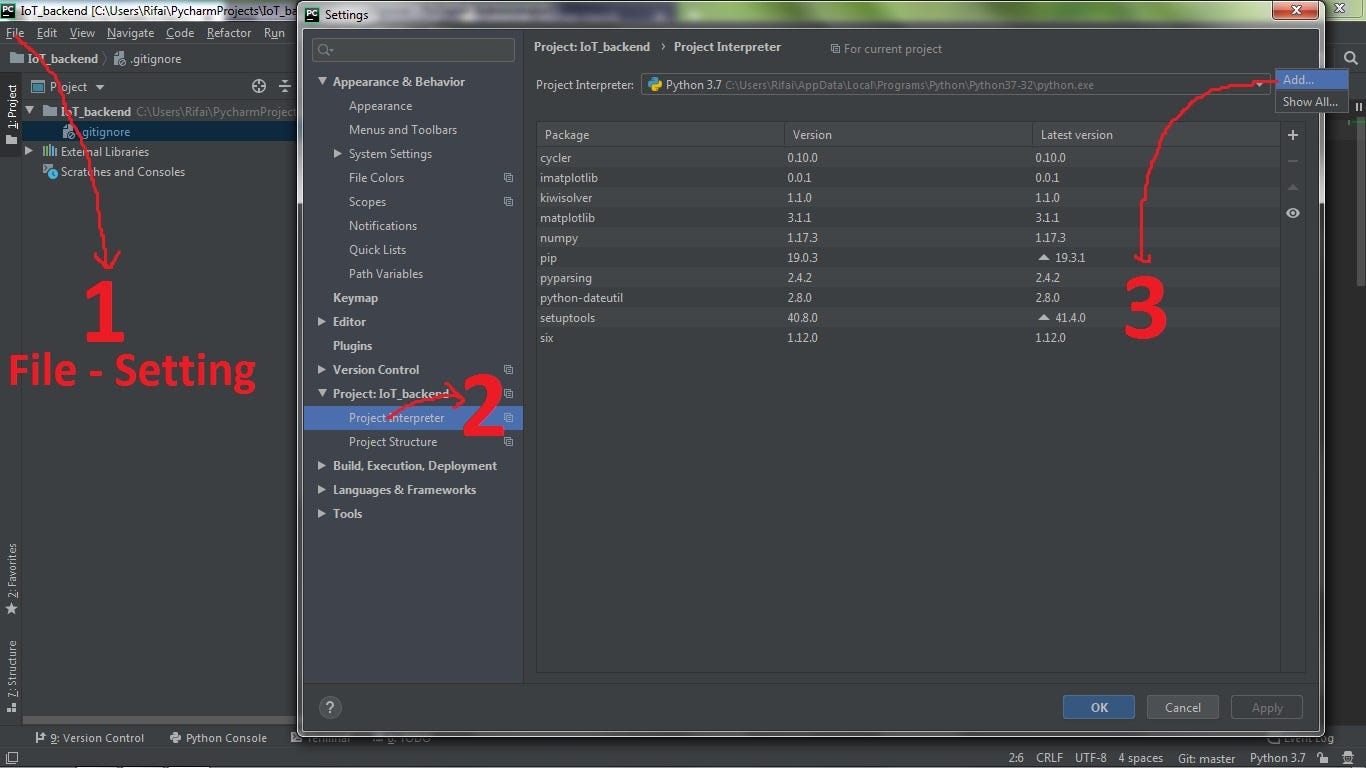Screen dimensions: 1366x768
Task: Open the Edit menu
Action: point(47,33)
